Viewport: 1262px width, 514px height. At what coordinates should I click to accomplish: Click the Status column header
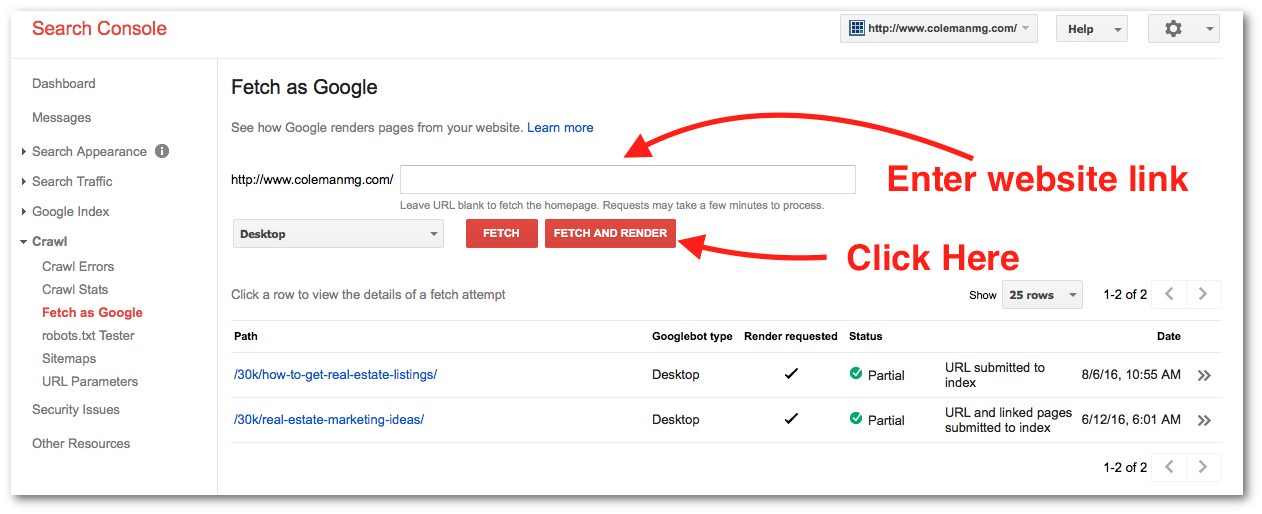[x=866, y=336]
